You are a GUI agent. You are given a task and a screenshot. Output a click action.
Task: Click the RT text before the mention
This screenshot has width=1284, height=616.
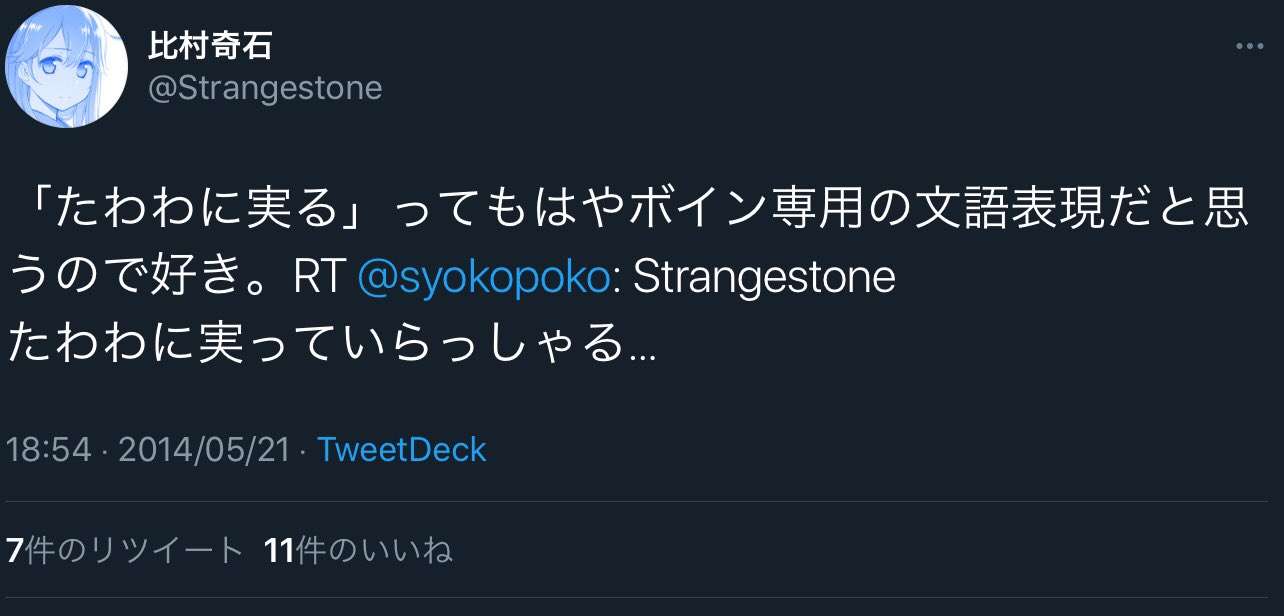coord(319,277)
